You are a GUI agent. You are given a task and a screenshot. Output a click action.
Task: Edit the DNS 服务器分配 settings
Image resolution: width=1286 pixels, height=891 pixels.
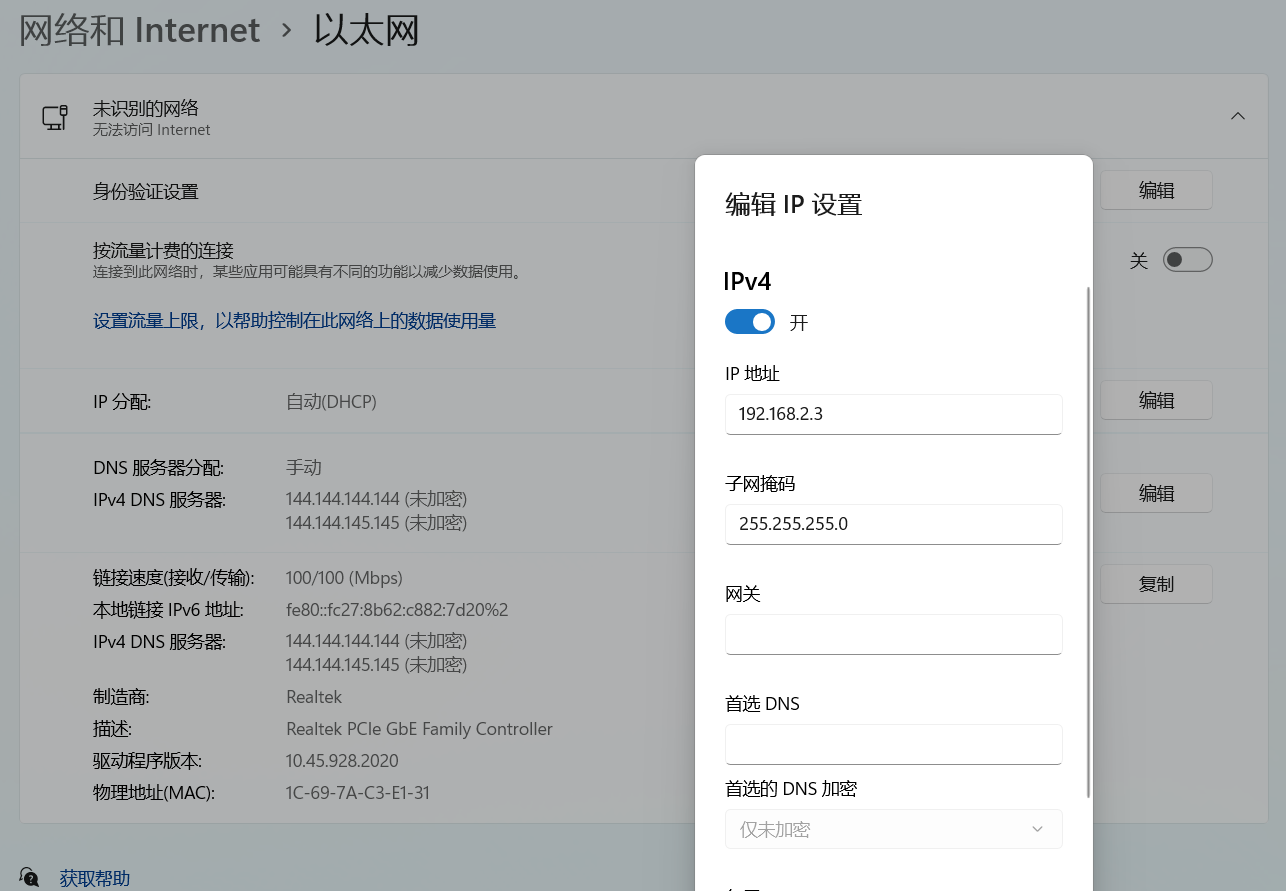point(1156,493)
